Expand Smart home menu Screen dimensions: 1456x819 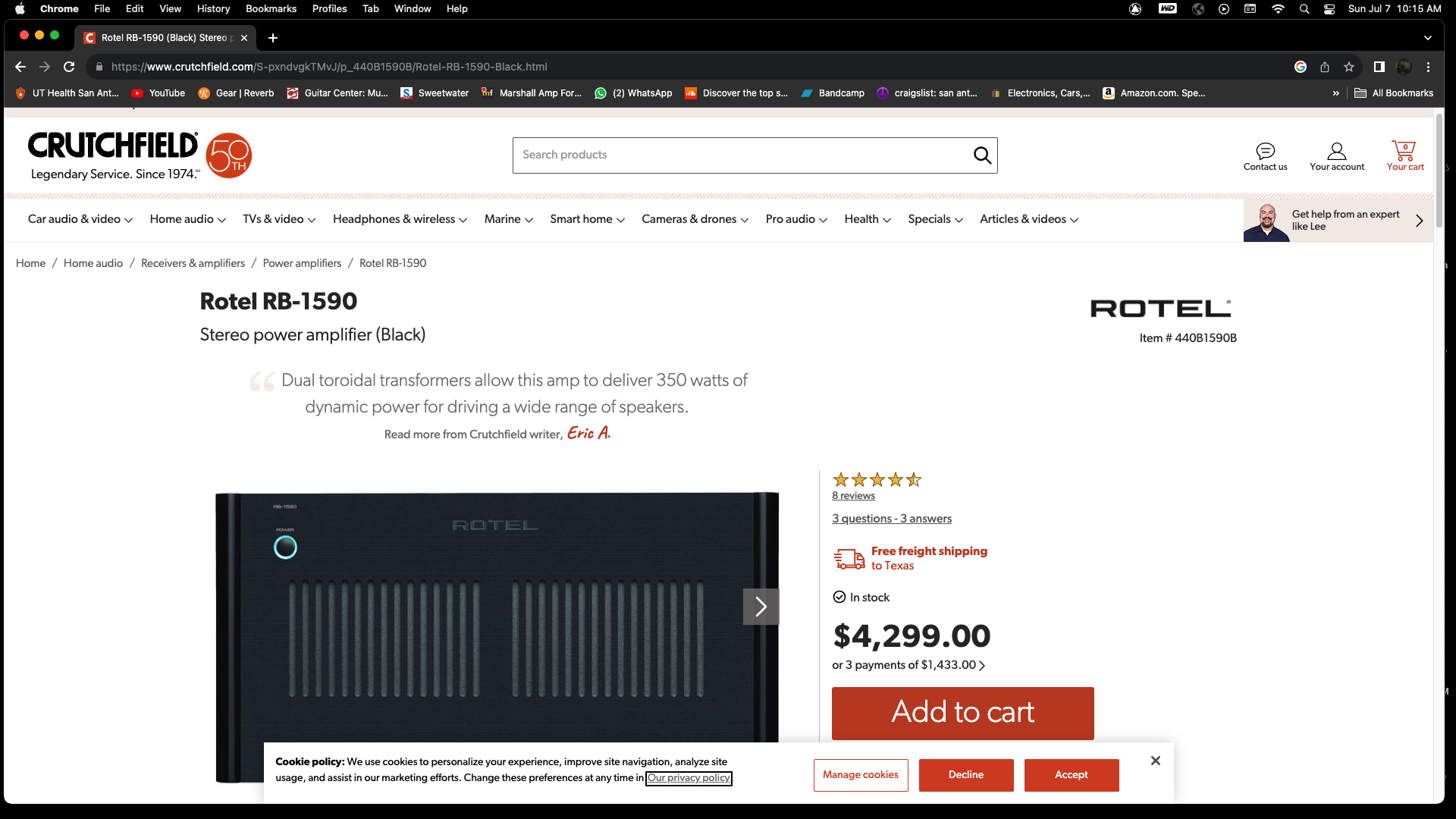click(588, 219)
